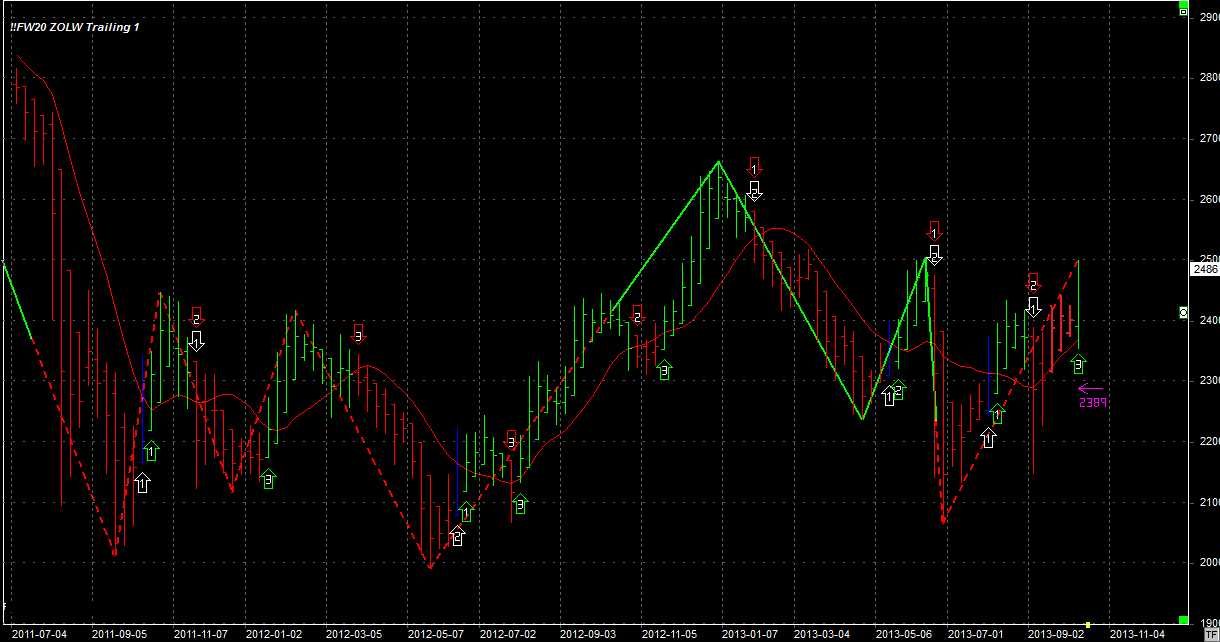Click the green trend line peak near 2013-01
1220x642 pixels.
click(x=718, y=162)
